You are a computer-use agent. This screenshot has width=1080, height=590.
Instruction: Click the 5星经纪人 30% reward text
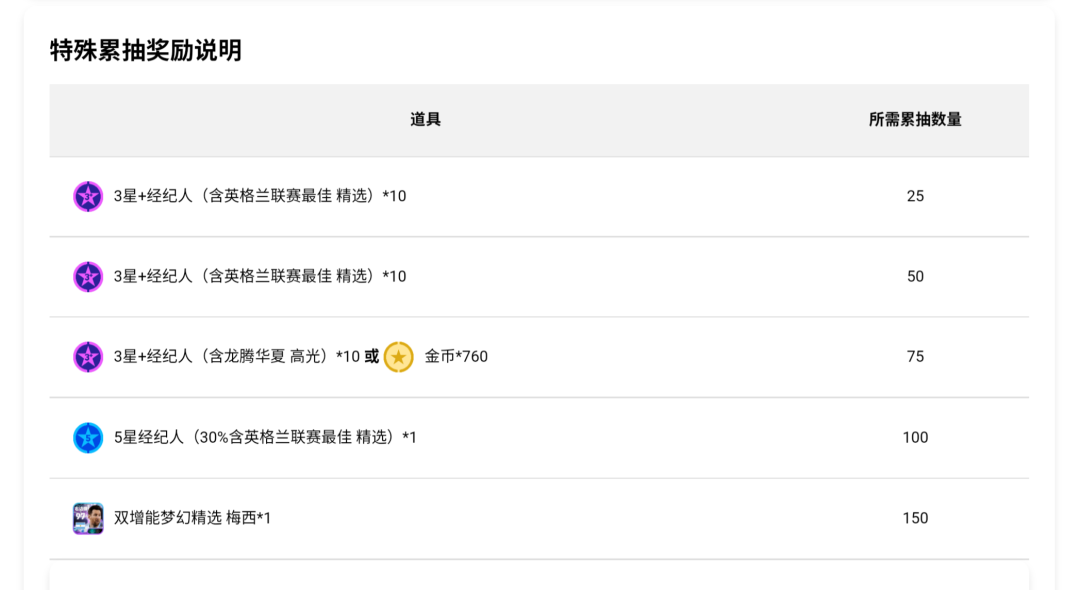pos(265,437)
